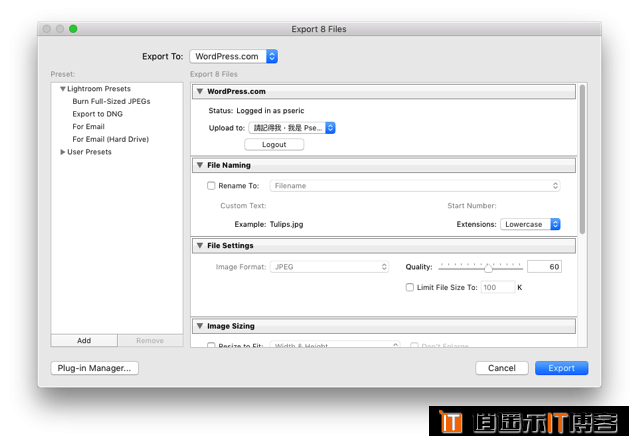Open the Filename template dropdown
The width and height of the screenshot is (639, 441).
coord(415,186)
